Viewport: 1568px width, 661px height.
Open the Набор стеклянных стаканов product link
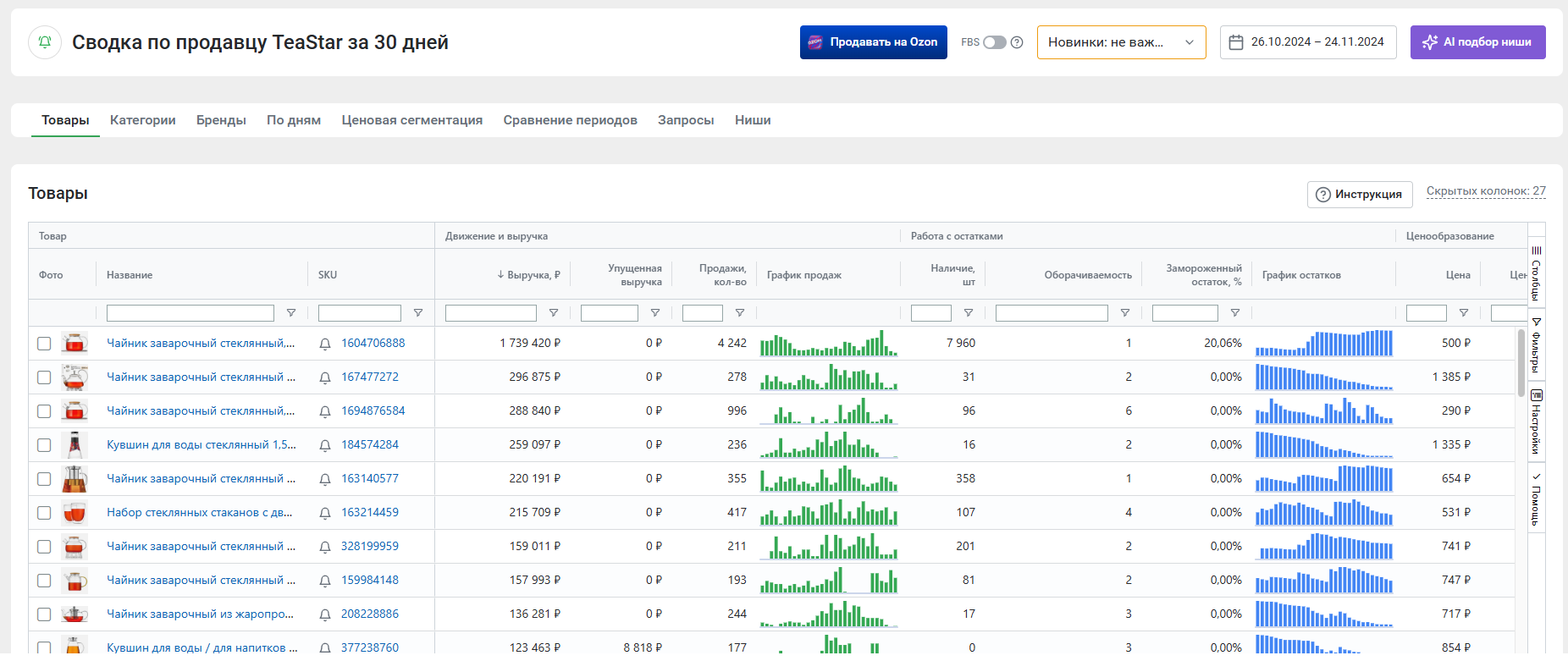(x=200, y=513)
